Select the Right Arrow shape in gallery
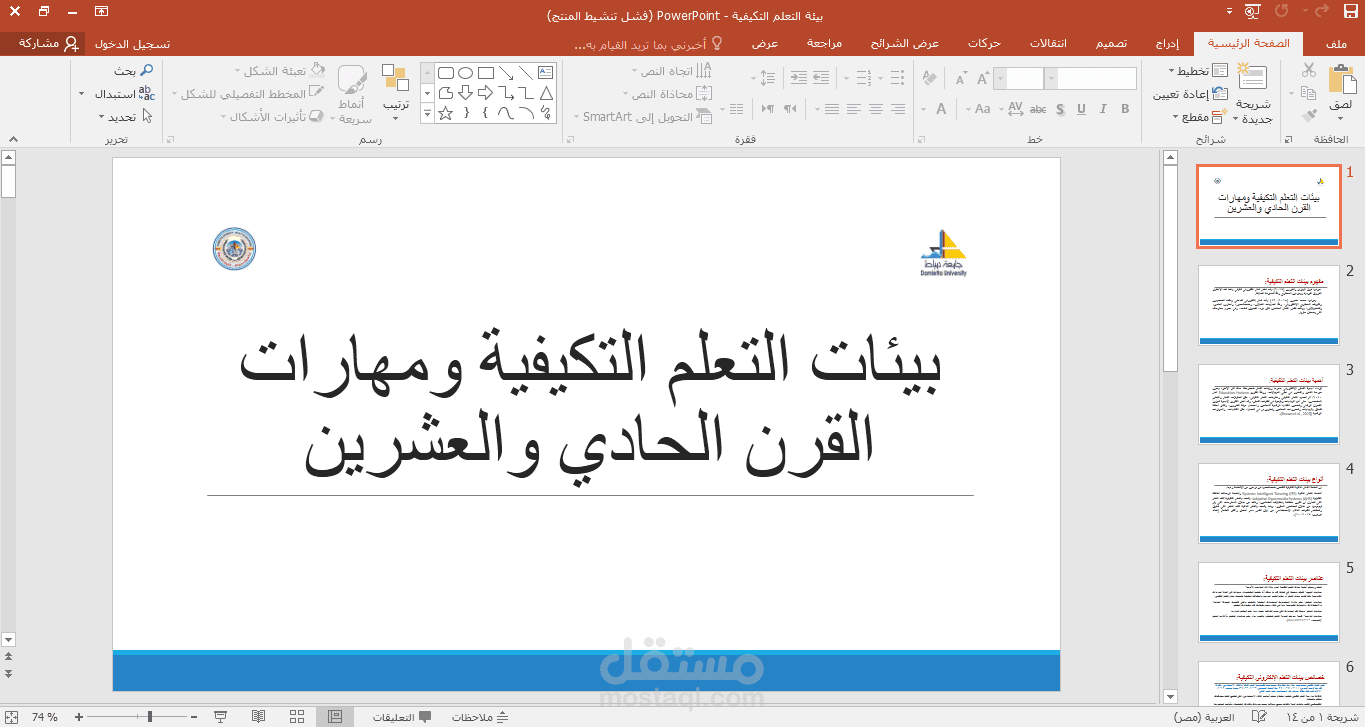 485,92
